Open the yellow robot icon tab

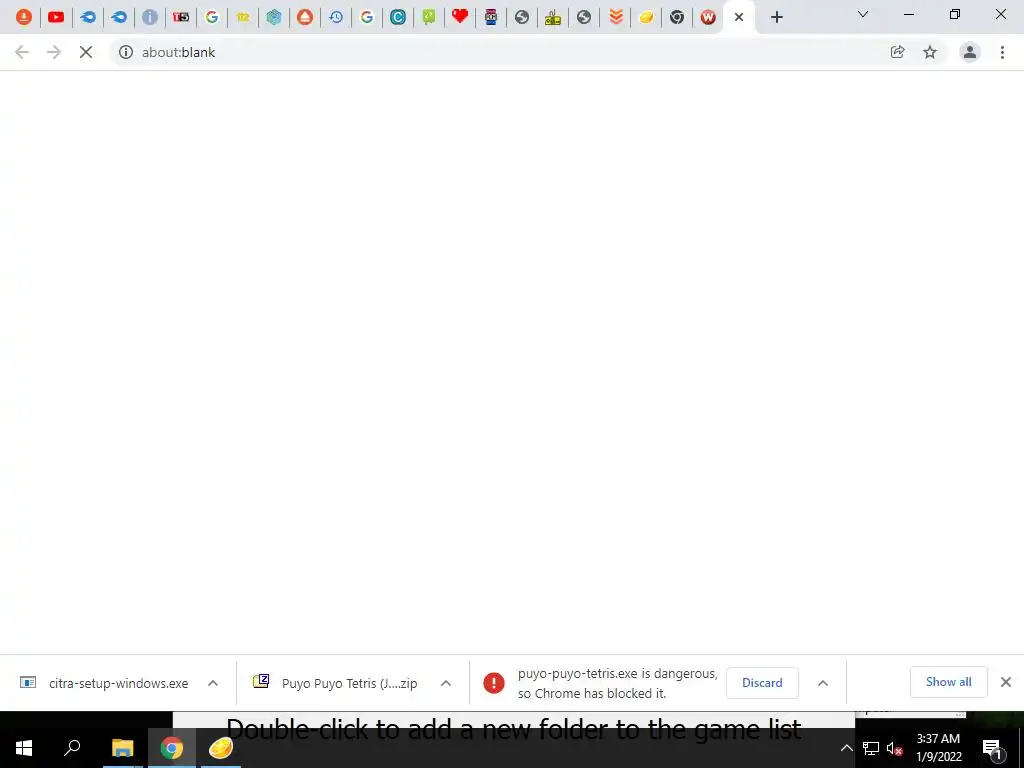[552, 17]
